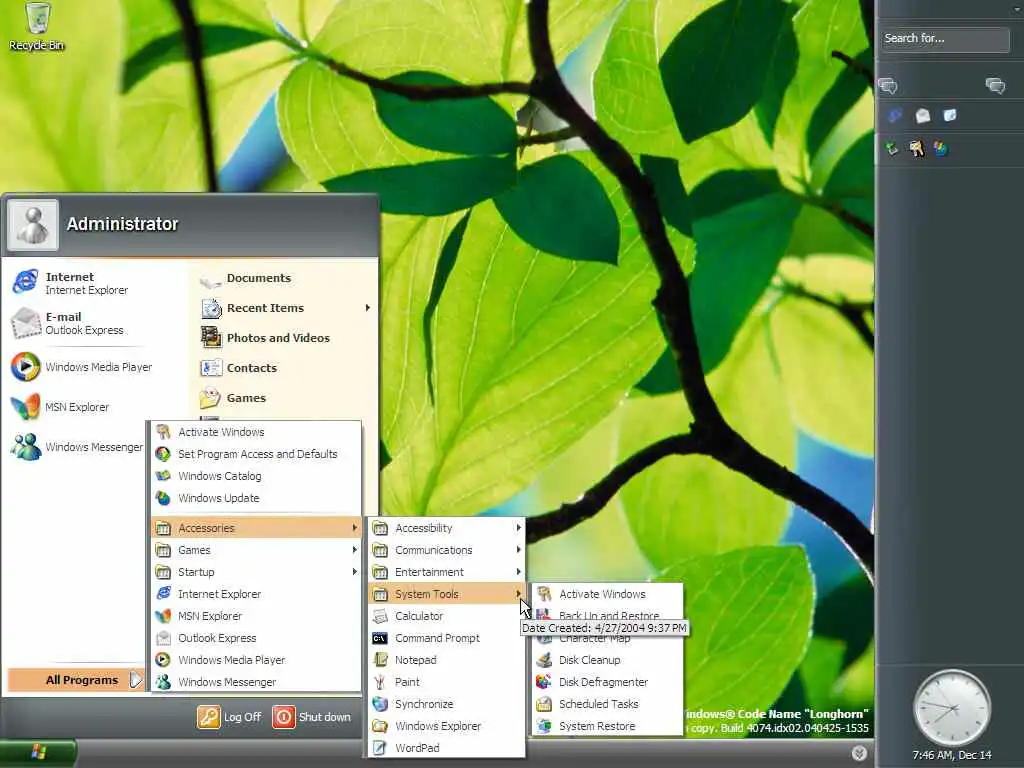1024x768 pixels.
Task: Click the left chat bubble sidebar icon
Action: pyautogui.click(x=888, y=86)
